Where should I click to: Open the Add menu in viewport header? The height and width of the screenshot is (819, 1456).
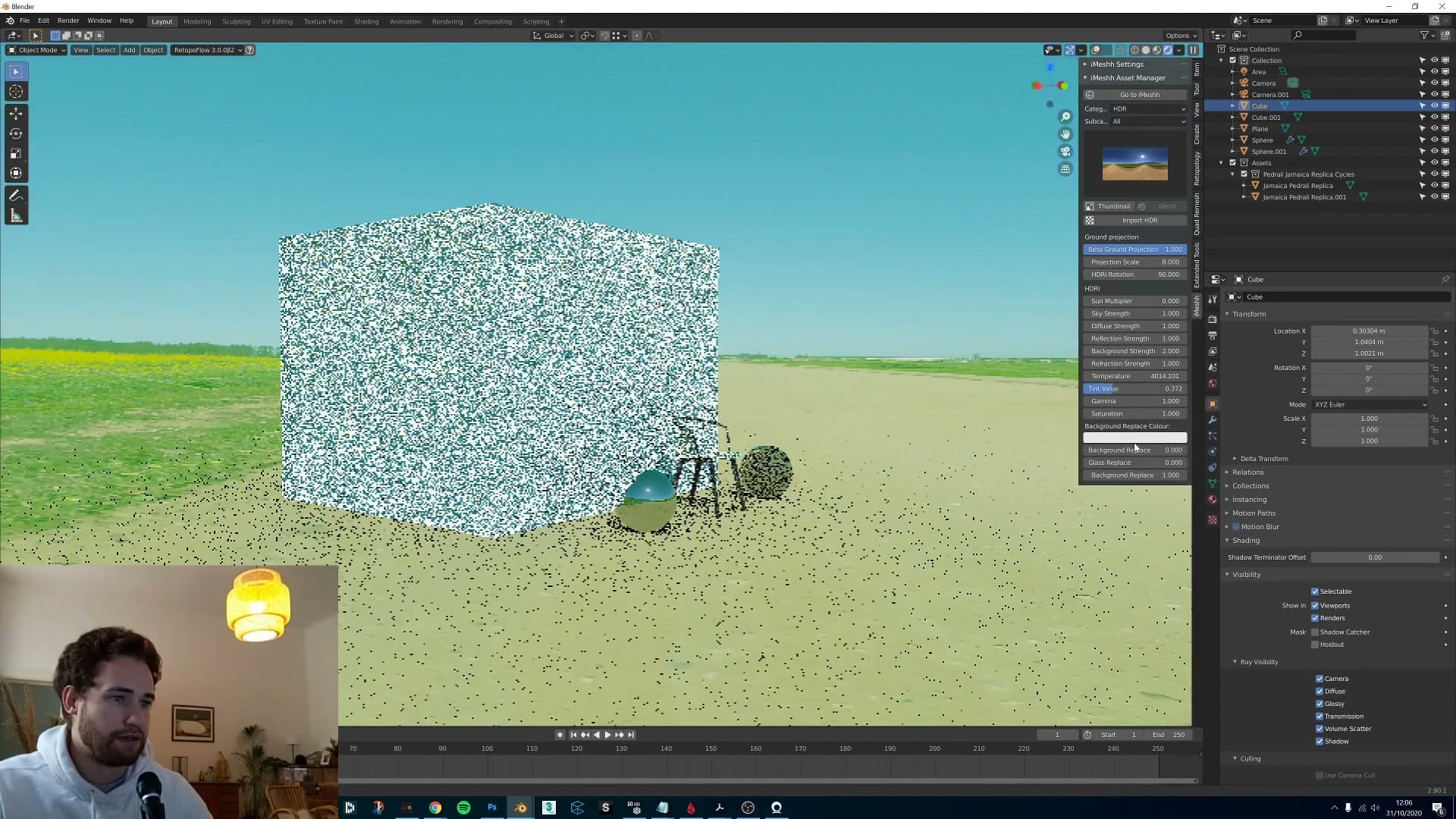(130, 50)
